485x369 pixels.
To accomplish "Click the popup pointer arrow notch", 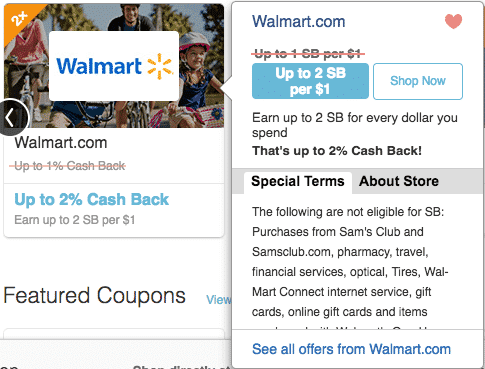I will [x=227, y=88].
